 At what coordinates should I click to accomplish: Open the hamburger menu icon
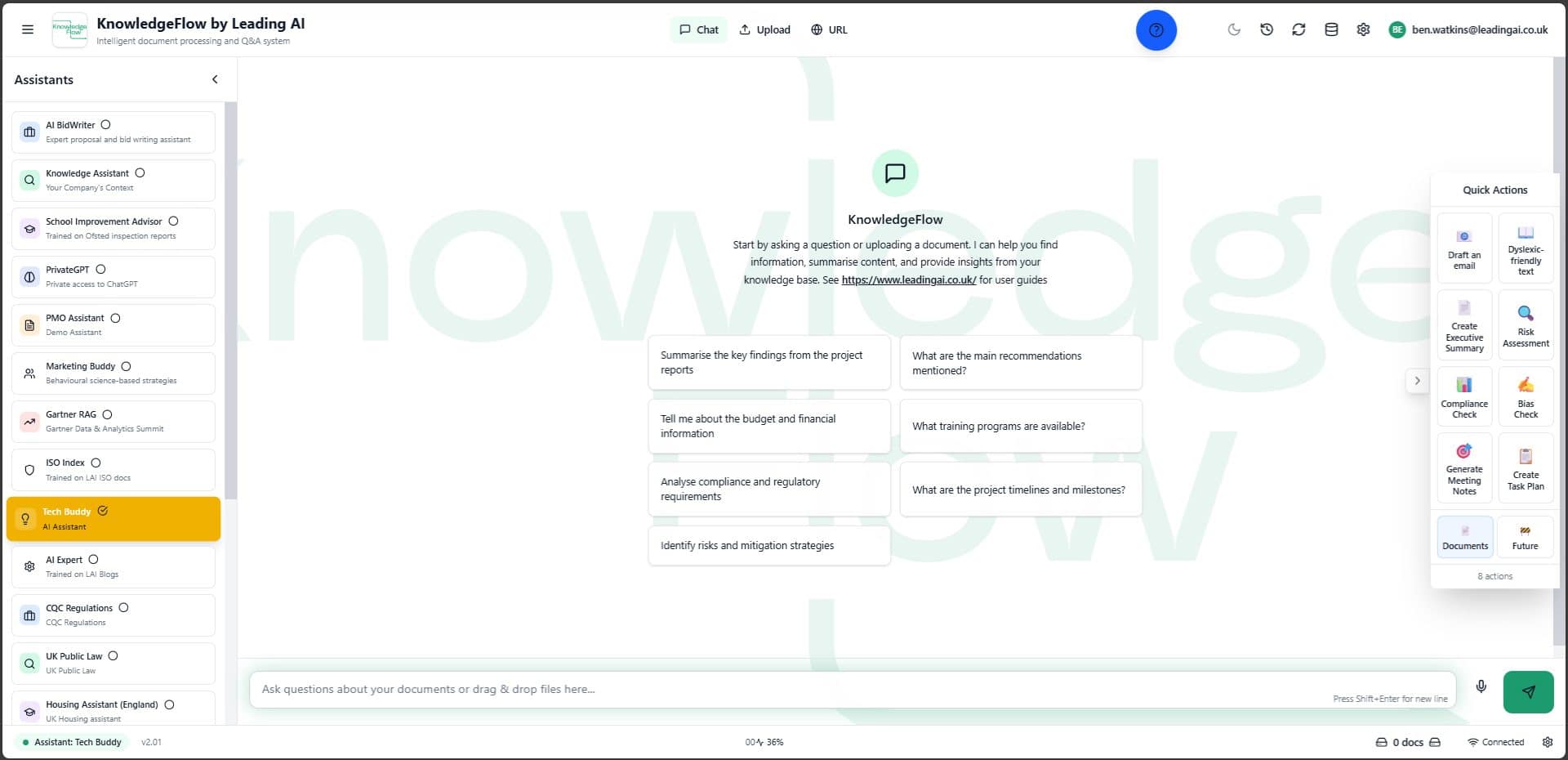pyautogui.click(x=28, y=29)
